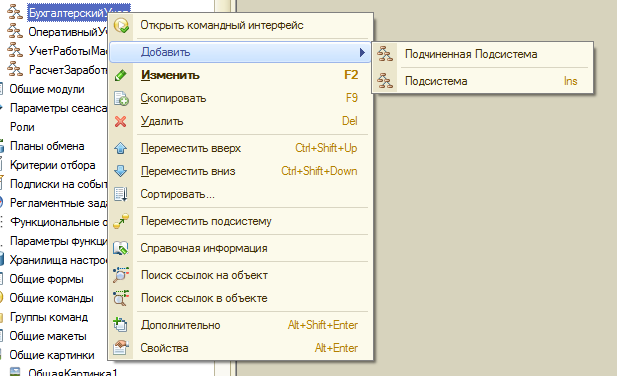Select Общие макеты tree item
This screenshot has width=617, height=376.
pyautogui.click(x=48, y=336)
